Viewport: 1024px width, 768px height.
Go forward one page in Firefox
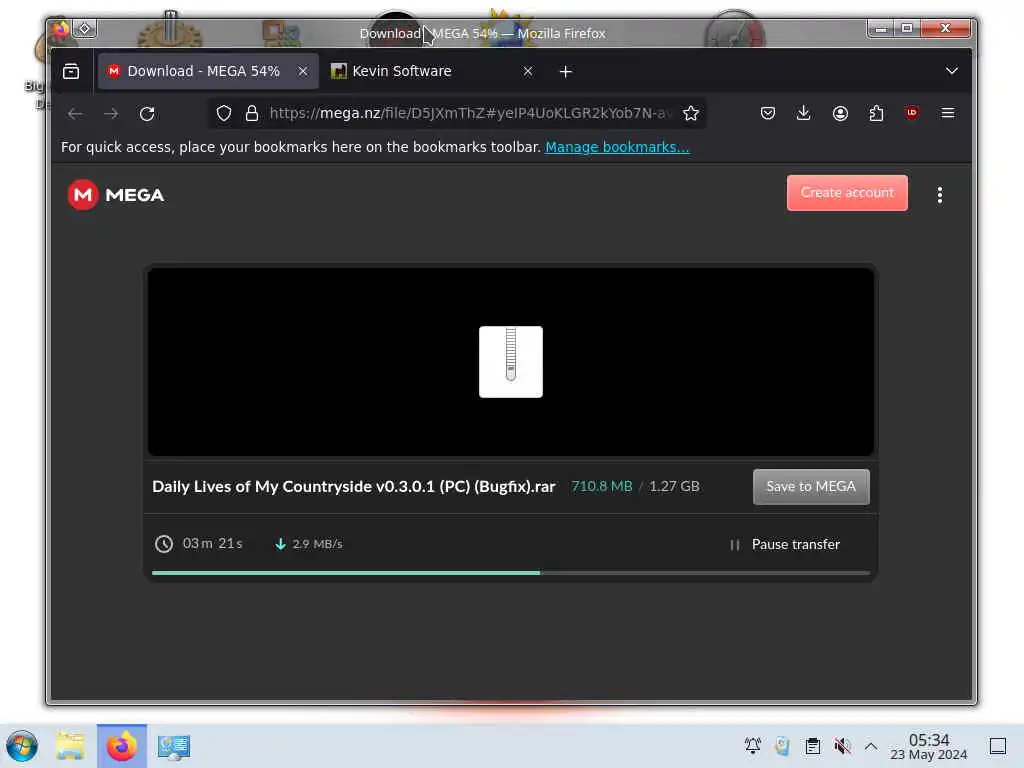pos(111,114)
